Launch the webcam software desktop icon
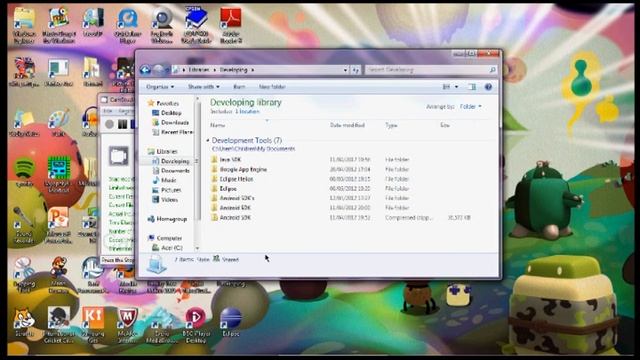This screenshot has height=360, width=640. (x=162, y=24)
